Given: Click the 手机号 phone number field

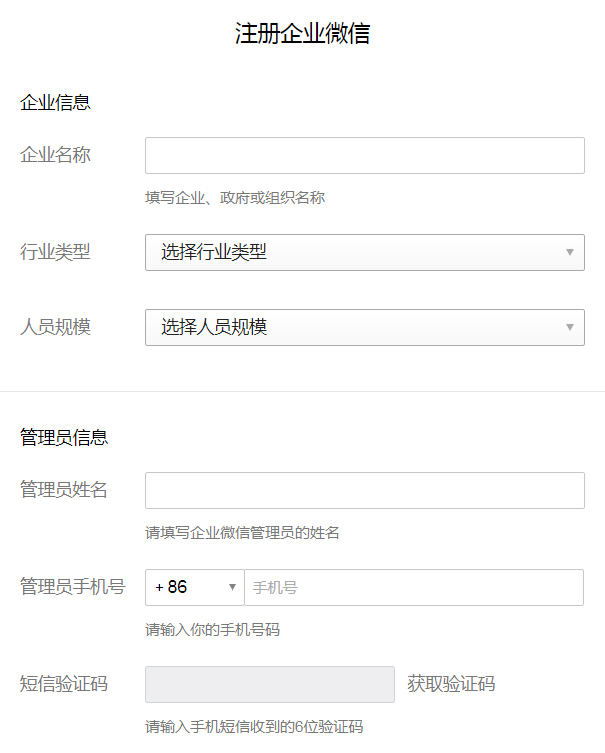Looking at the screenshot, I should point(414,588).
